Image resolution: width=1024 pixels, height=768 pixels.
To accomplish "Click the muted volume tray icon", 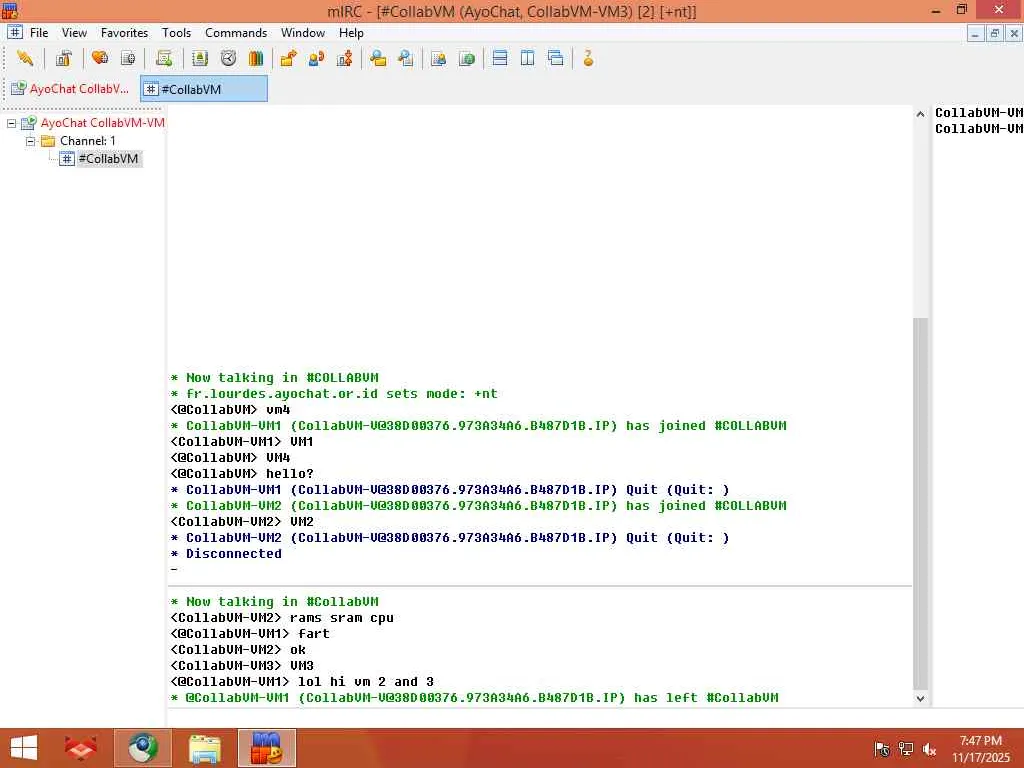I will point(929,750).
